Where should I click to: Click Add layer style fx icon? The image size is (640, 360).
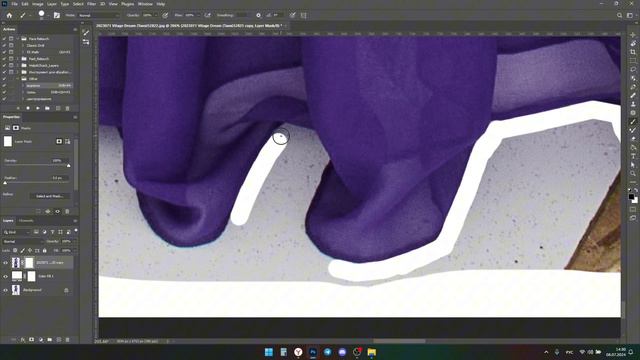tap(22, 340)
